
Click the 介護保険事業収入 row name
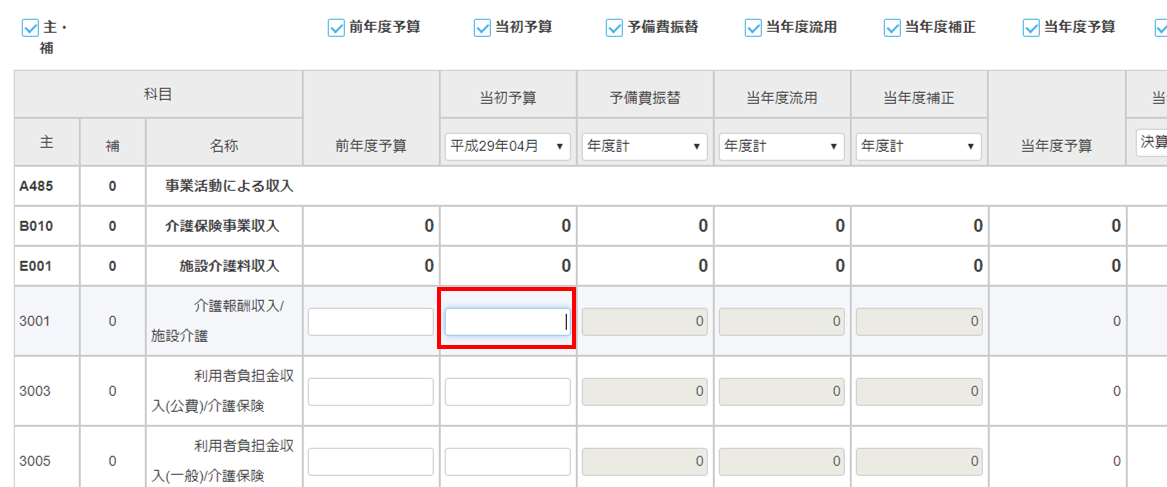click(223, 226)
